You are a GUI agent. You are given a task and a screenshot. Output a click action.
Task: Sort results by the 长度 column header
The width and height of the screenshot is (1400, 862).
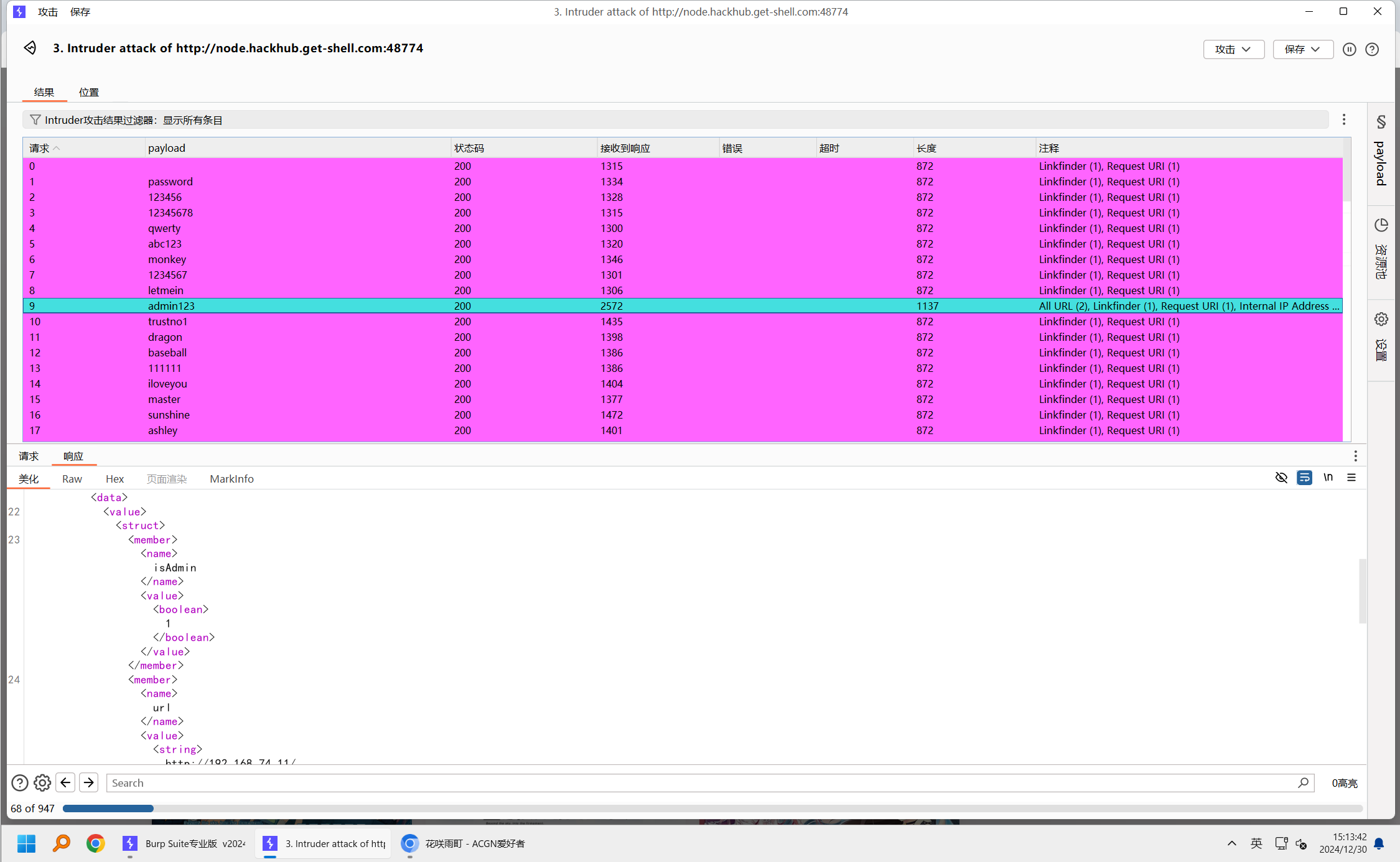(926, 148)
